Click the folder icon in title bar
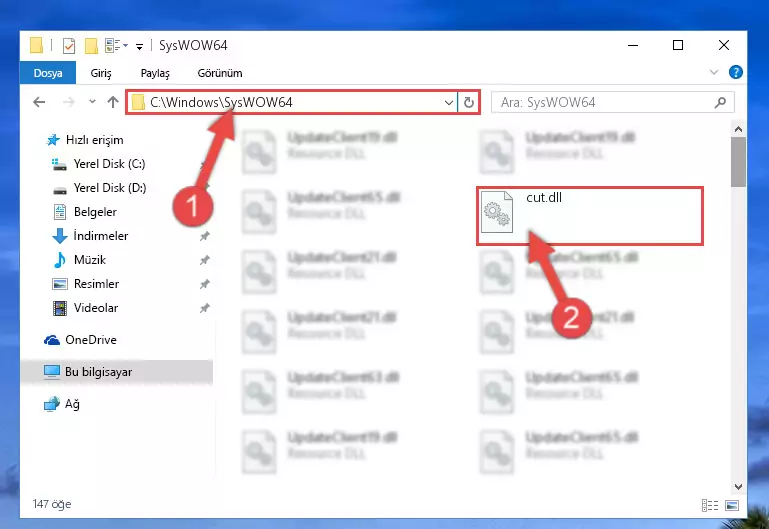The image size is (769, 529). point(36,45)
